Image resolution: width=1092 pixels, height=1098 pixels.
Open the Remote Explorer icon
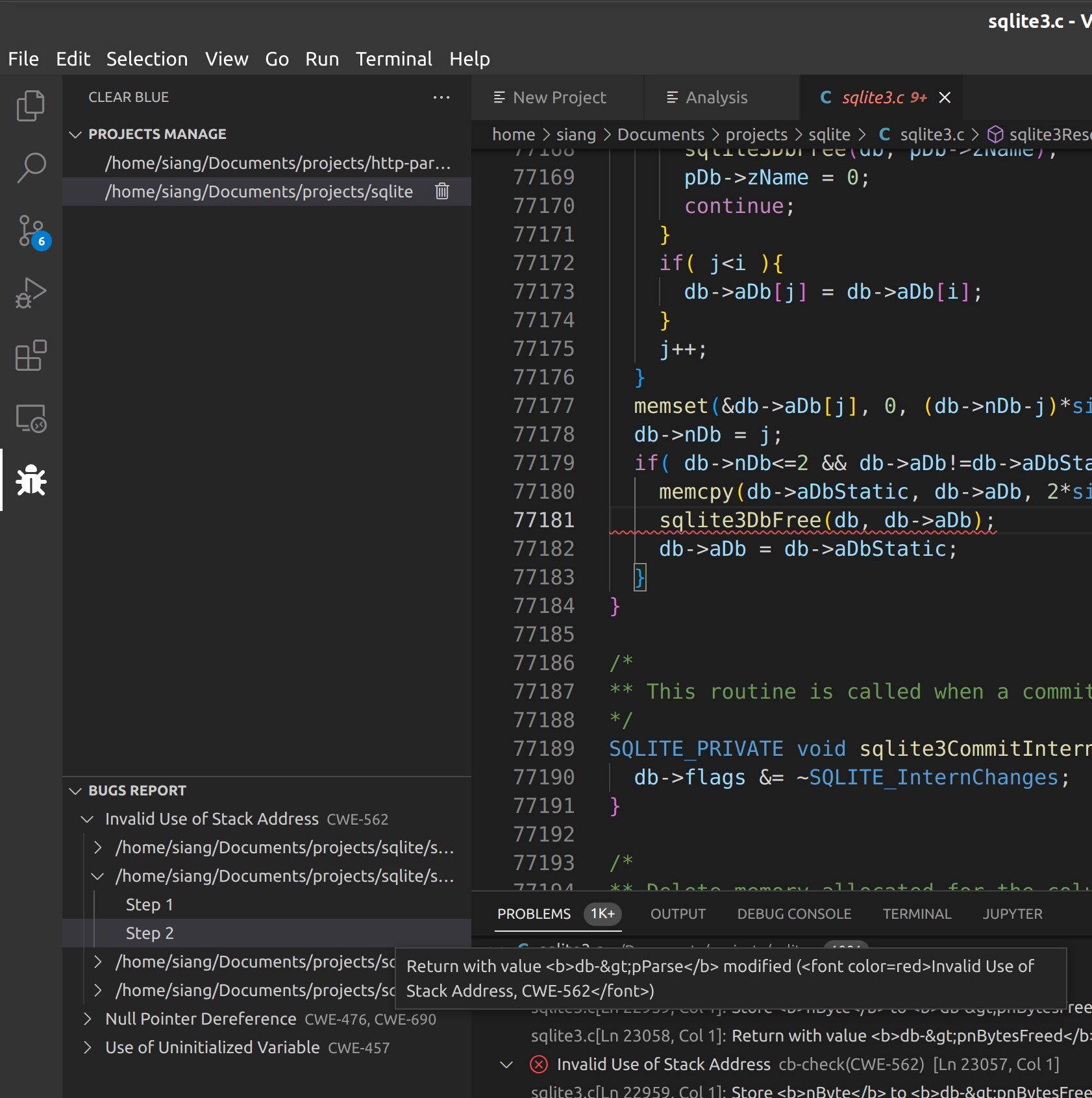click(31, 419)
